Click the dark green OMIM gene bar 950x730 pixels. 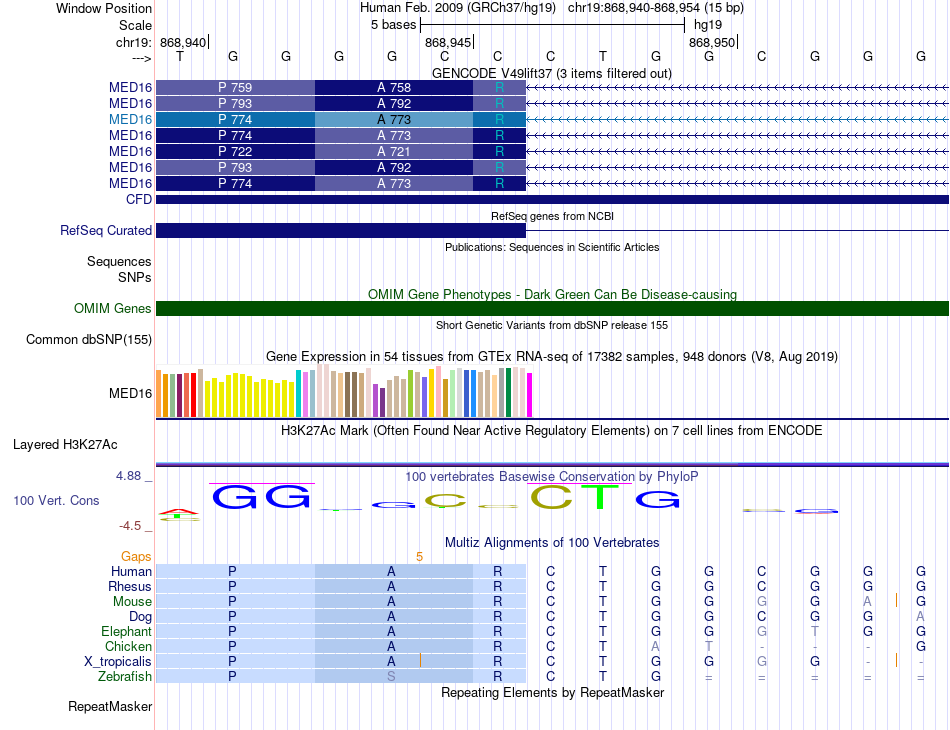(552, 308)
